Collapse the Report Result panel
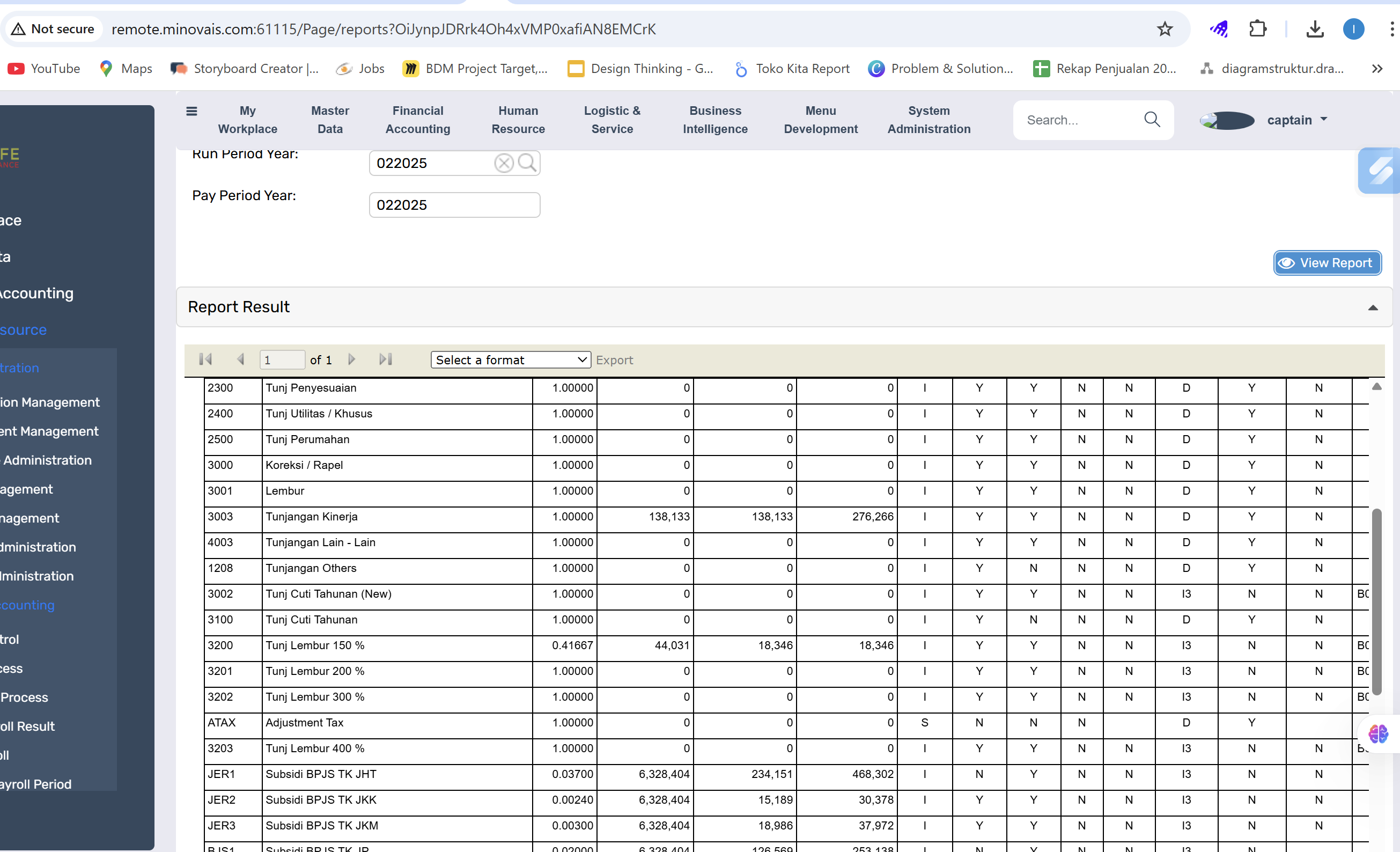The height and width of the screenshot is (852, 1400). 1372,307
